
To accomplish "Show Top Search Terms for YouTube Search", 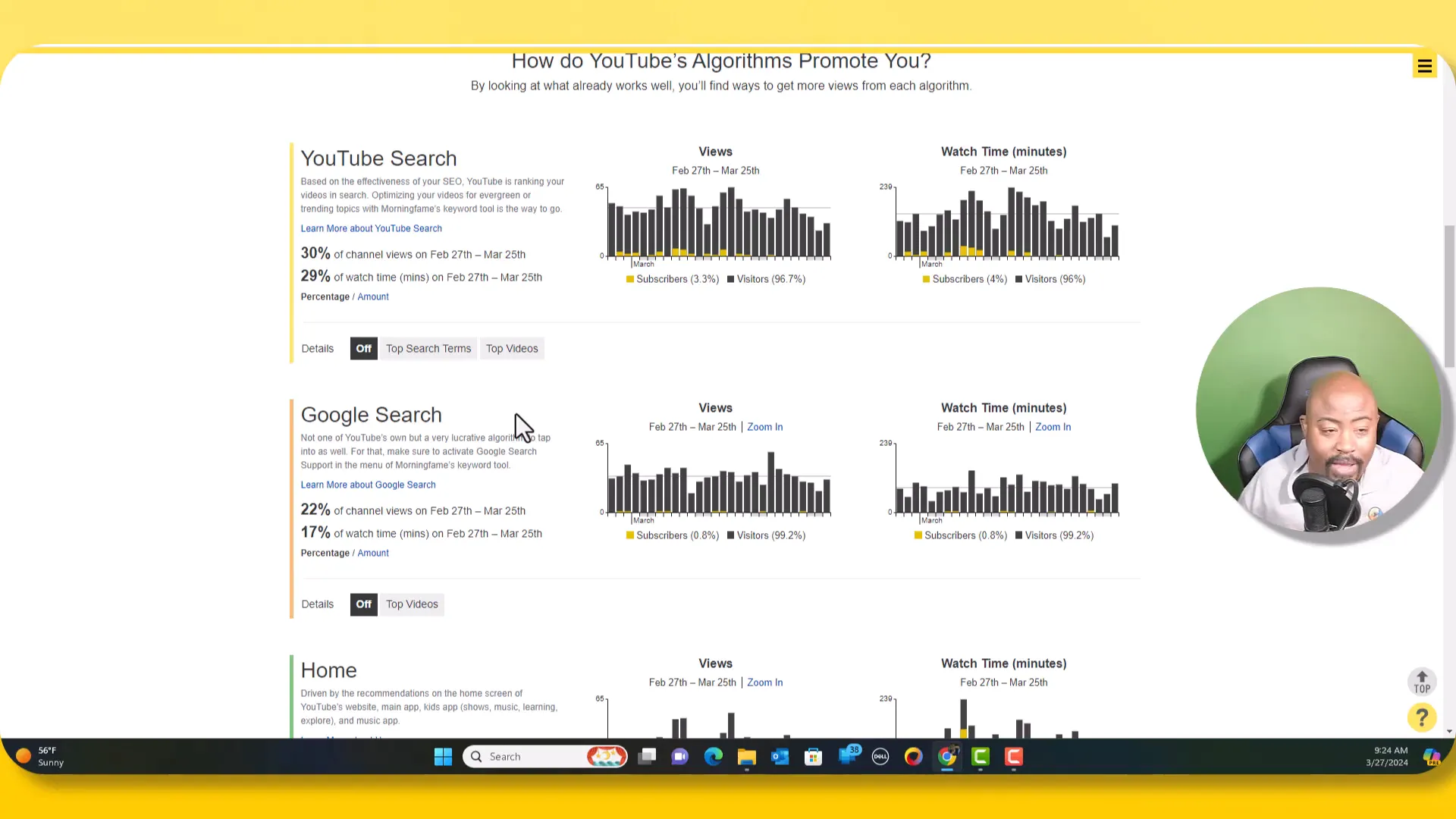I will click(x=428, y=349).
